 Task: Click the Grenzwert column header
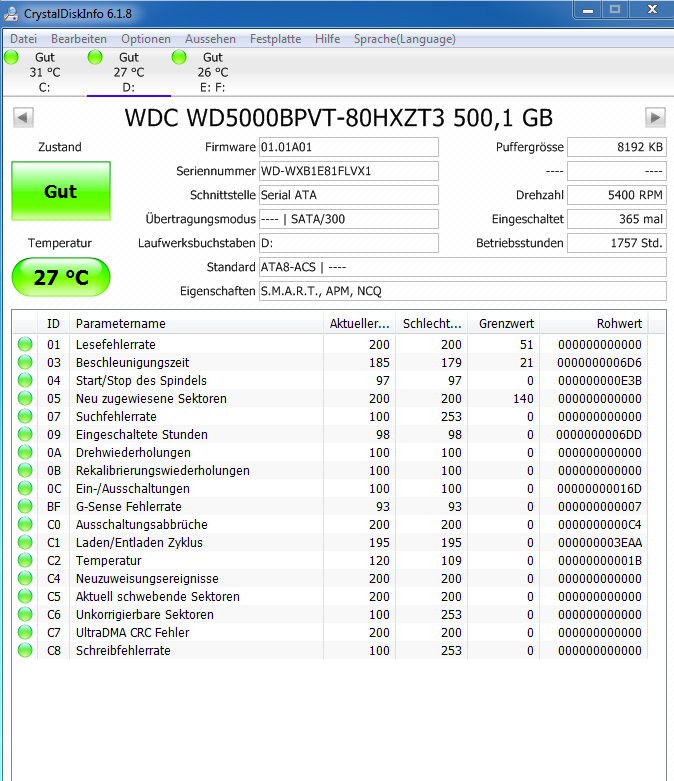click(504, 323)
